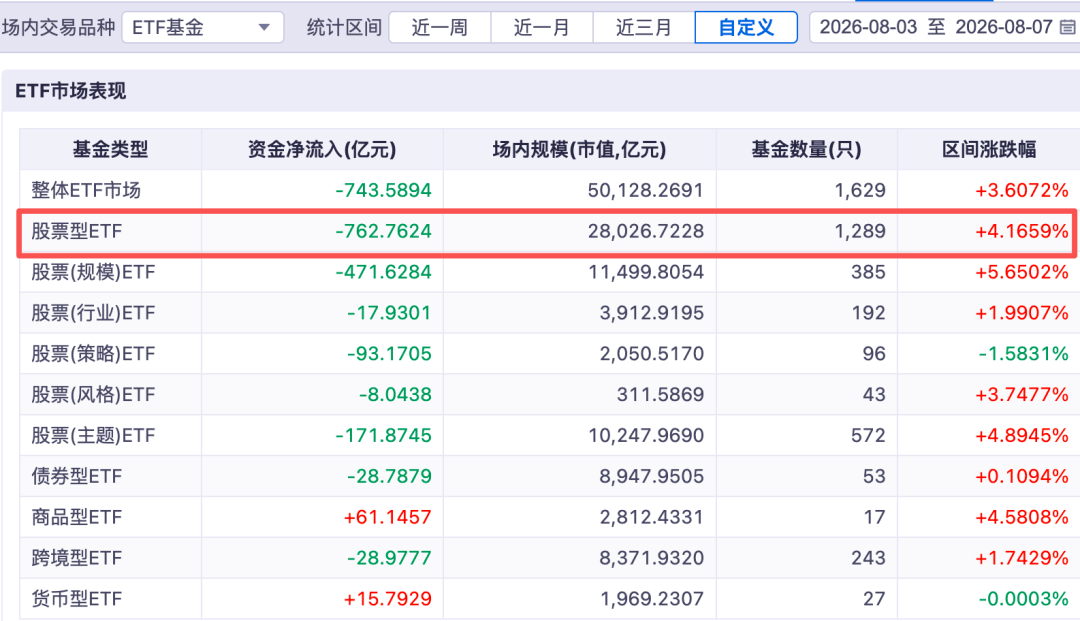Click market size value 3,912.9195
The image size is (1080, 621).
(652, 313)
